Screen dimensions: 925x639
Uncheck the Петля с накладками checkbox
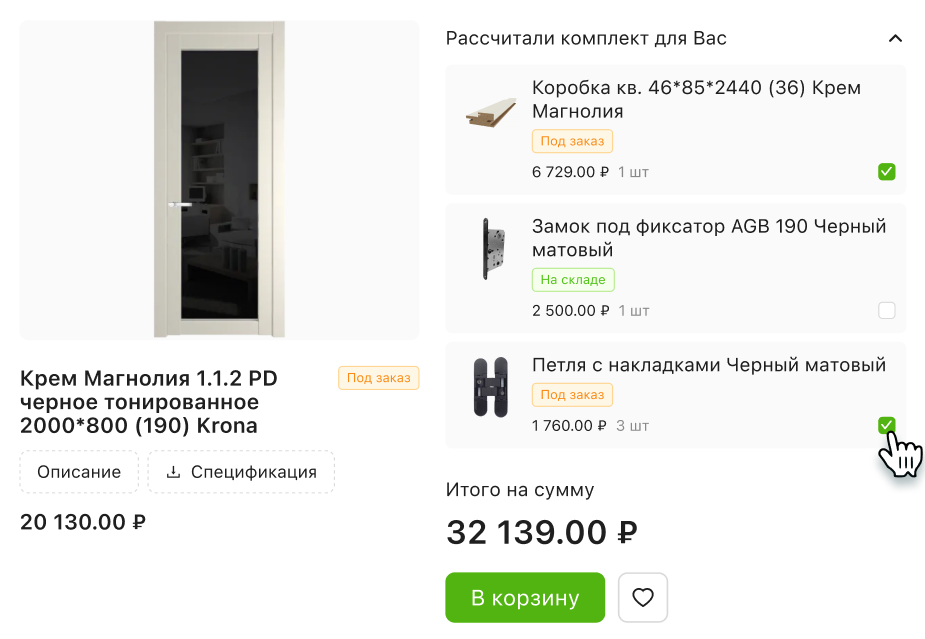pyautogui.click(x=886, y=426)
